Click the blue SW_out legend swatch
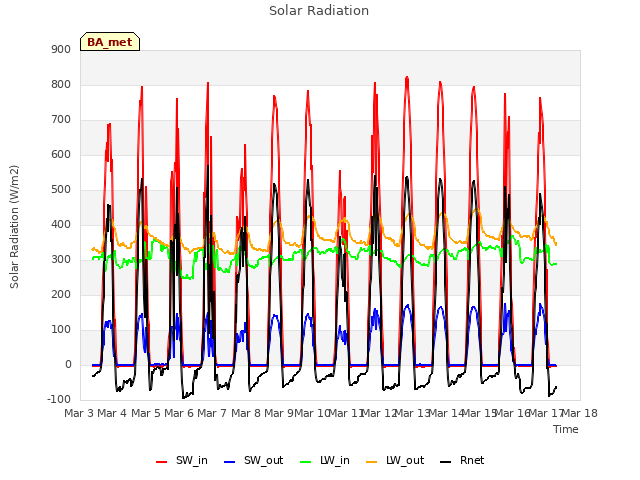 point(230,462)
